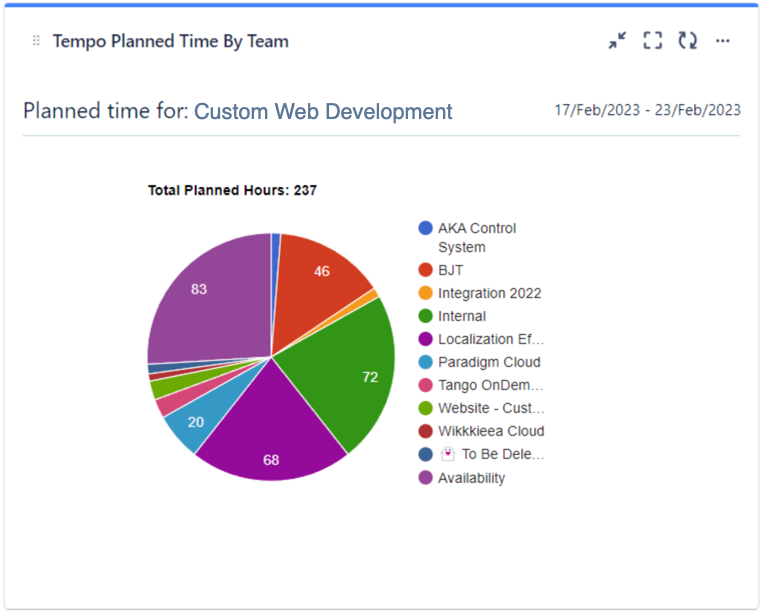763x613 pixels.
Task: Select the Website - Cust… legend entry
Action: pos(490,408)
